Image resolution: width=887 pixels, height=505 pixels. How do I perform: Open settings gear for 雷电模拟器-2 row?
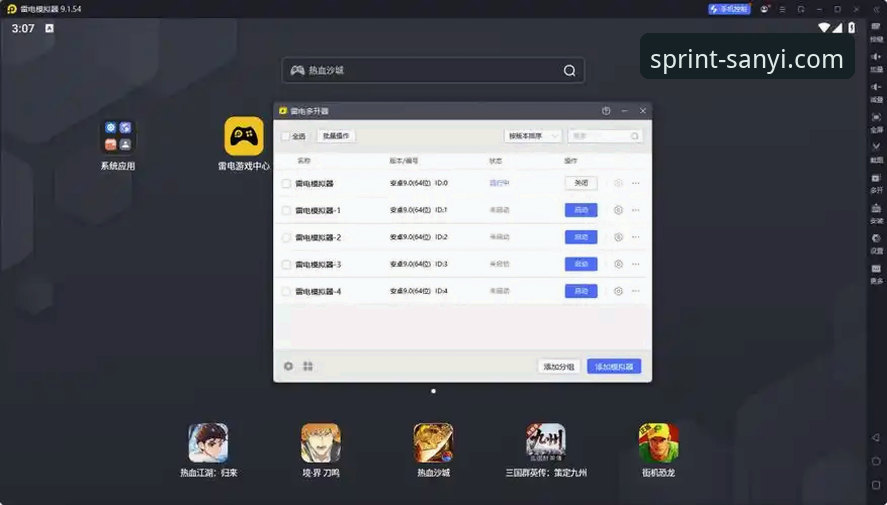pos(618,237)
